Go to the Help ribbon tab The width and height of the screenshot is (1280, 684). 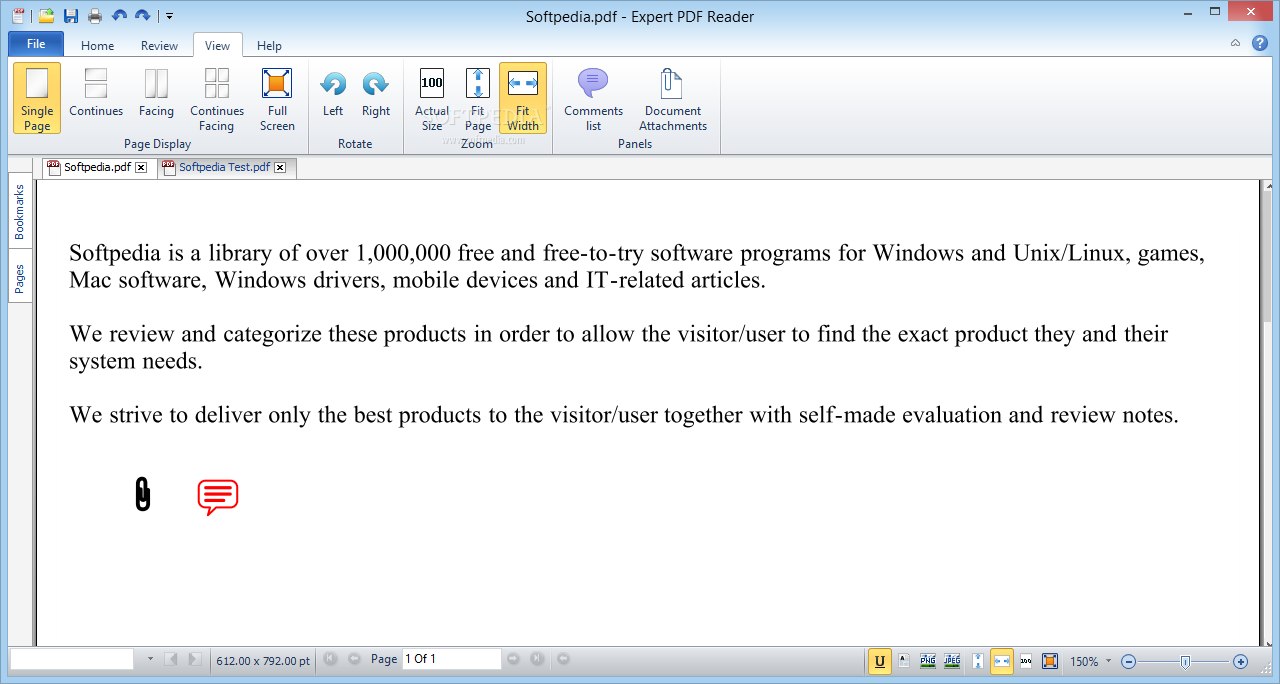(269, 45)
